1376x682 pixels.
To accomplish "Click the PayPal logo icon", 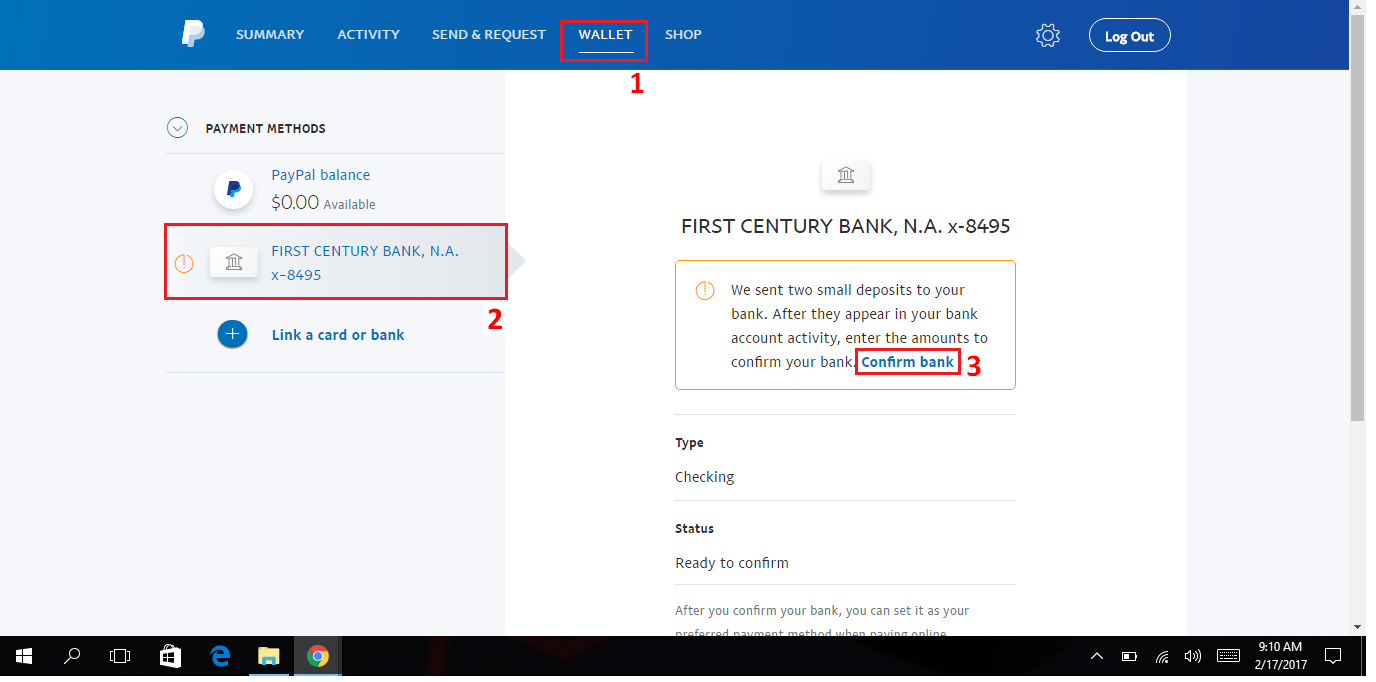I will tap(193, 34).
